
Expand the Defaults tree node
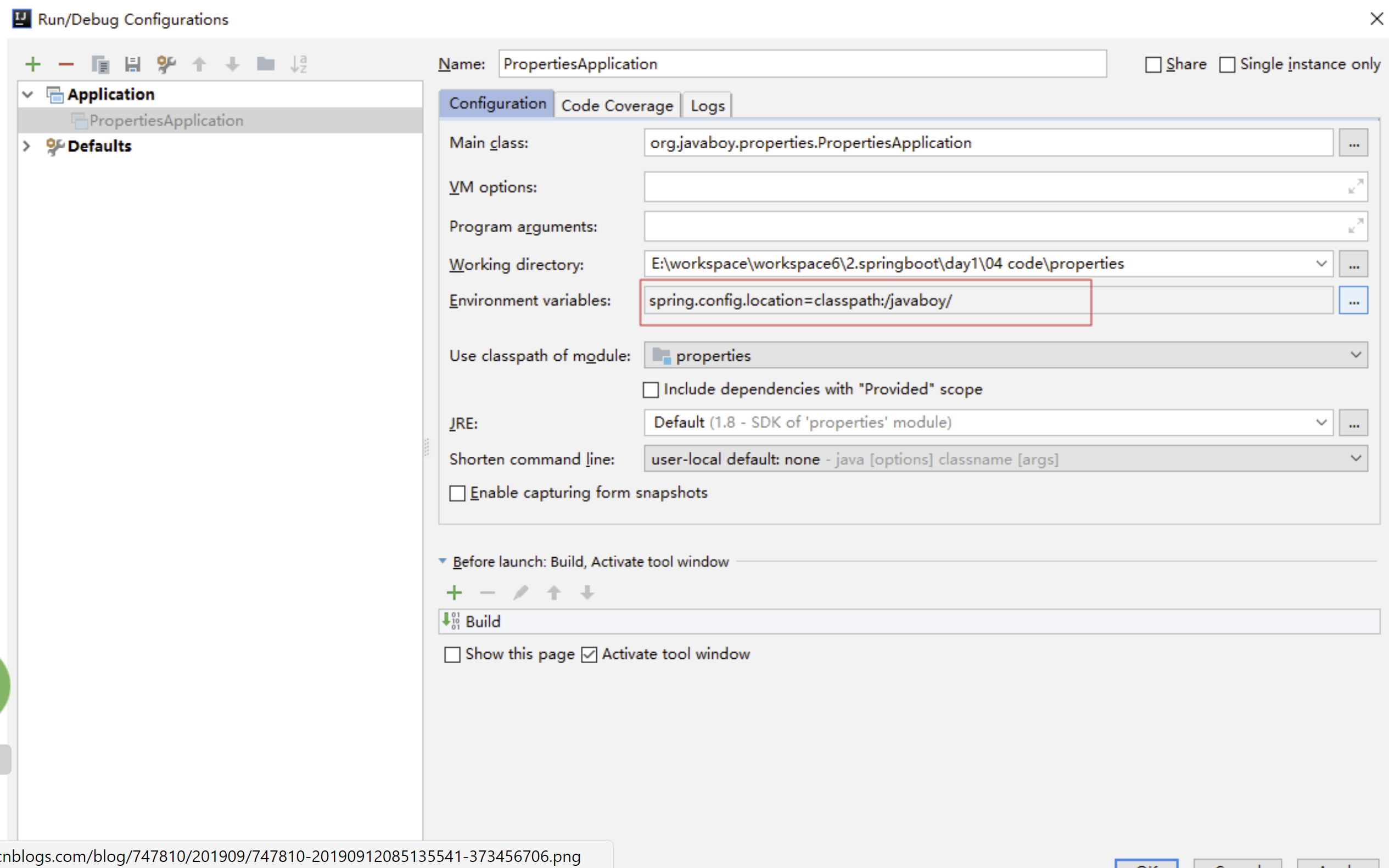pos(27,146)
